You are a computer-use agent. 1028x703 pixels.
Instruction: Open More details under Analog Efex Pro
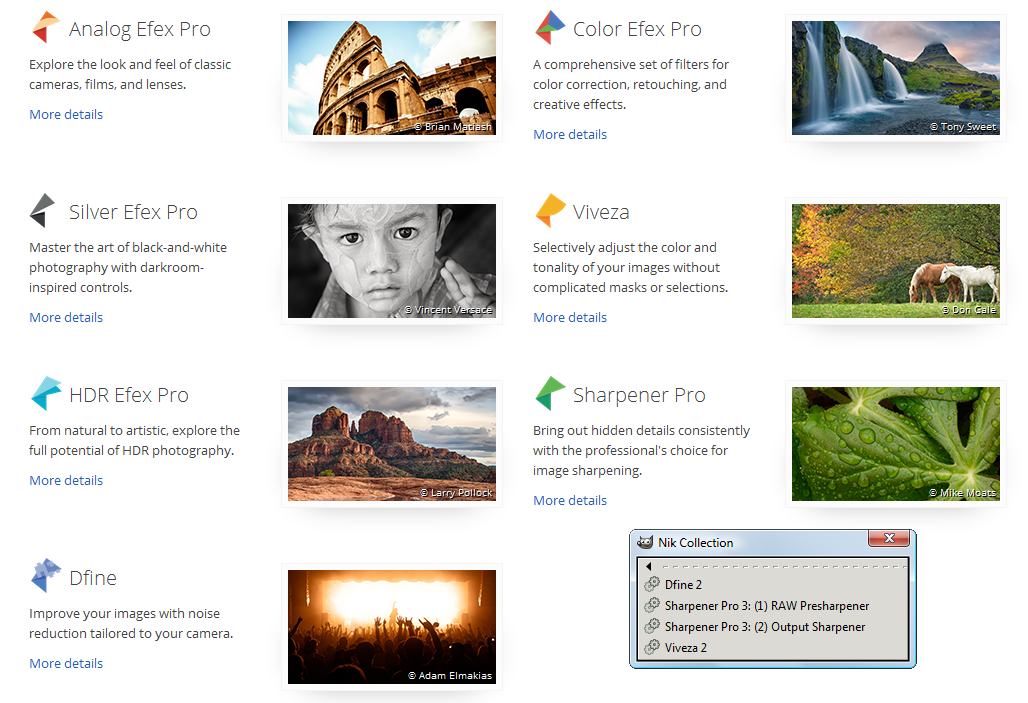point(66,114)
